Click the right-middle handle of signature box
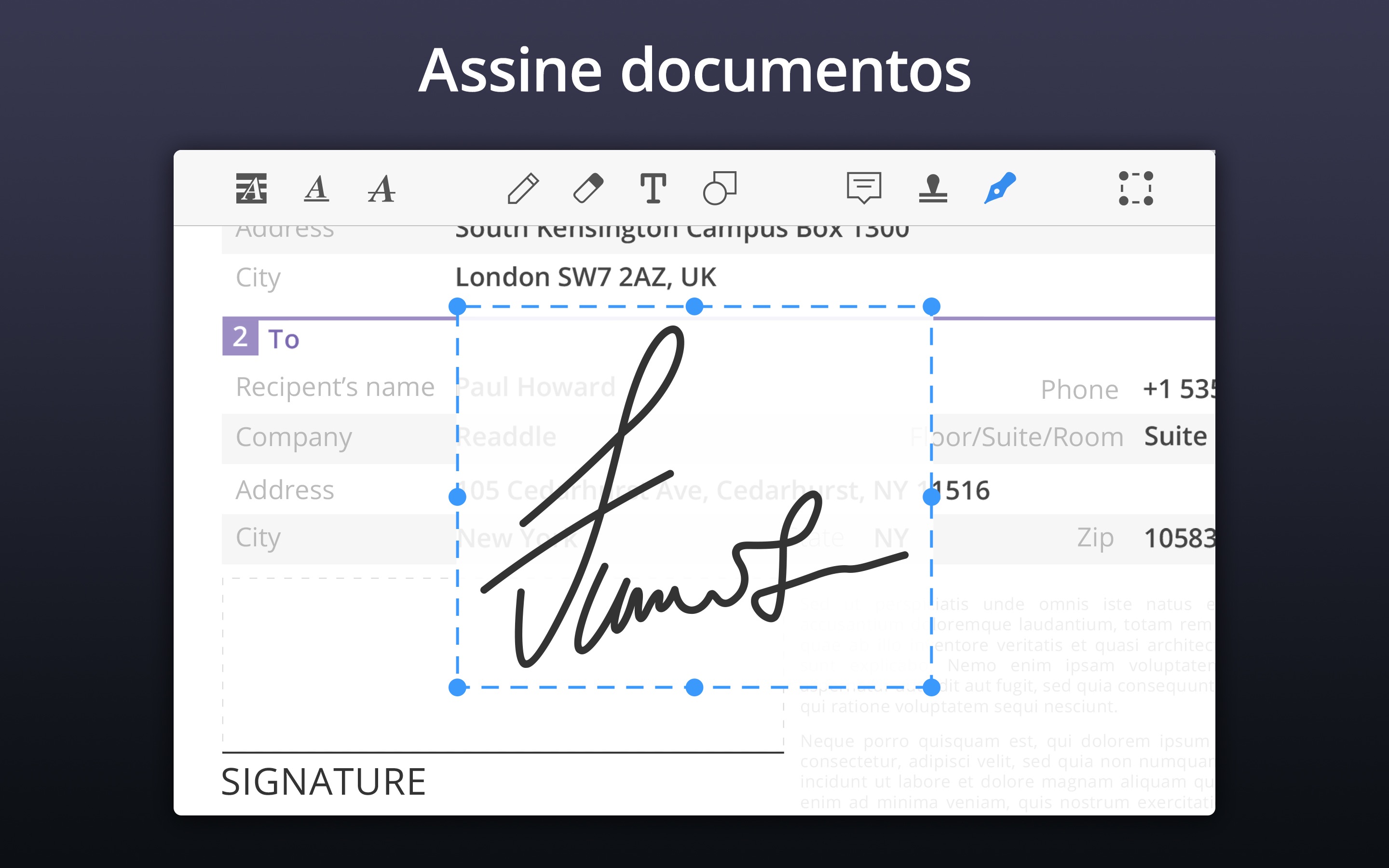 (932, 497)
